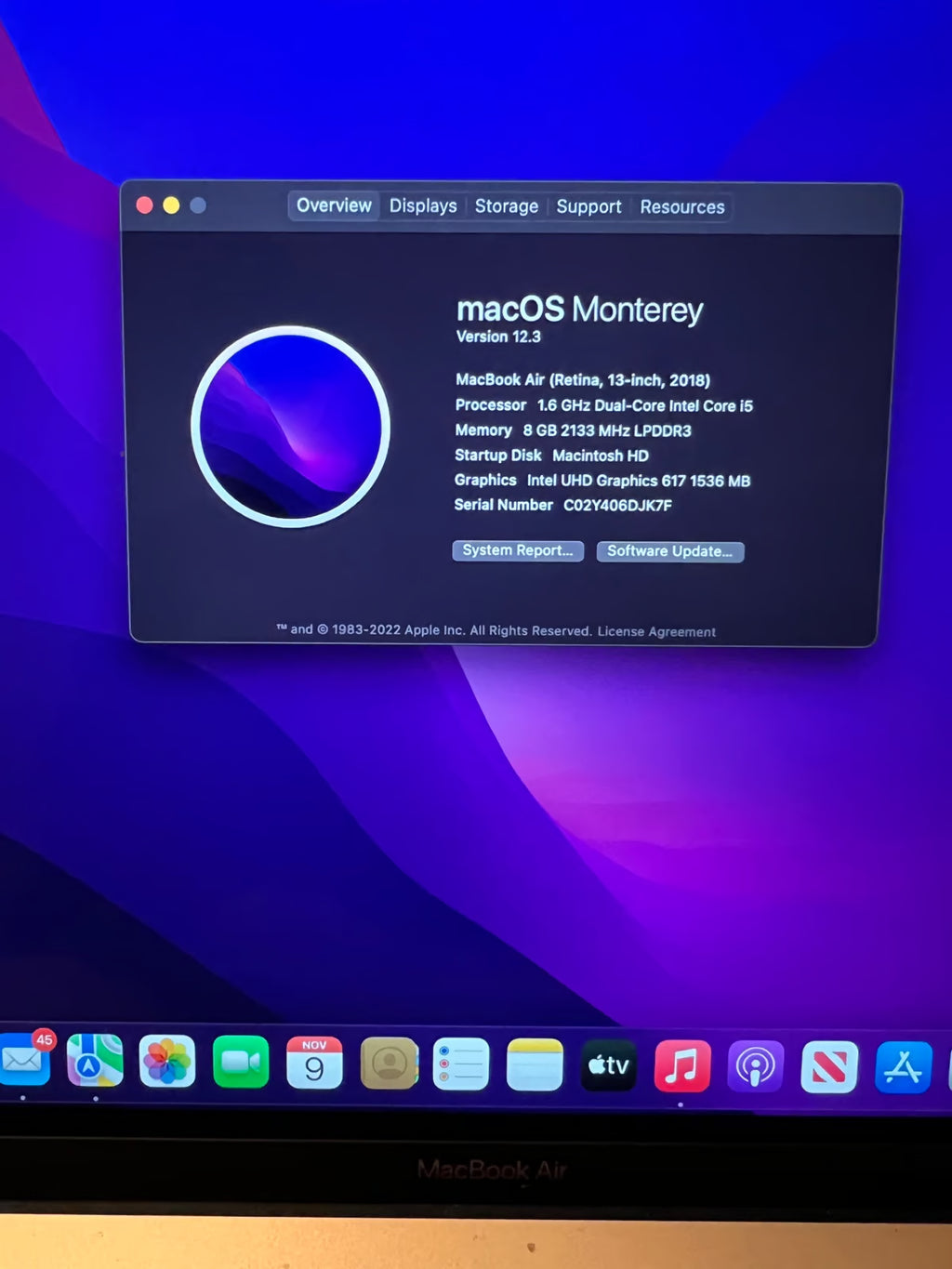
Task: Open the Apple TV app
Action: (608, 1064)
